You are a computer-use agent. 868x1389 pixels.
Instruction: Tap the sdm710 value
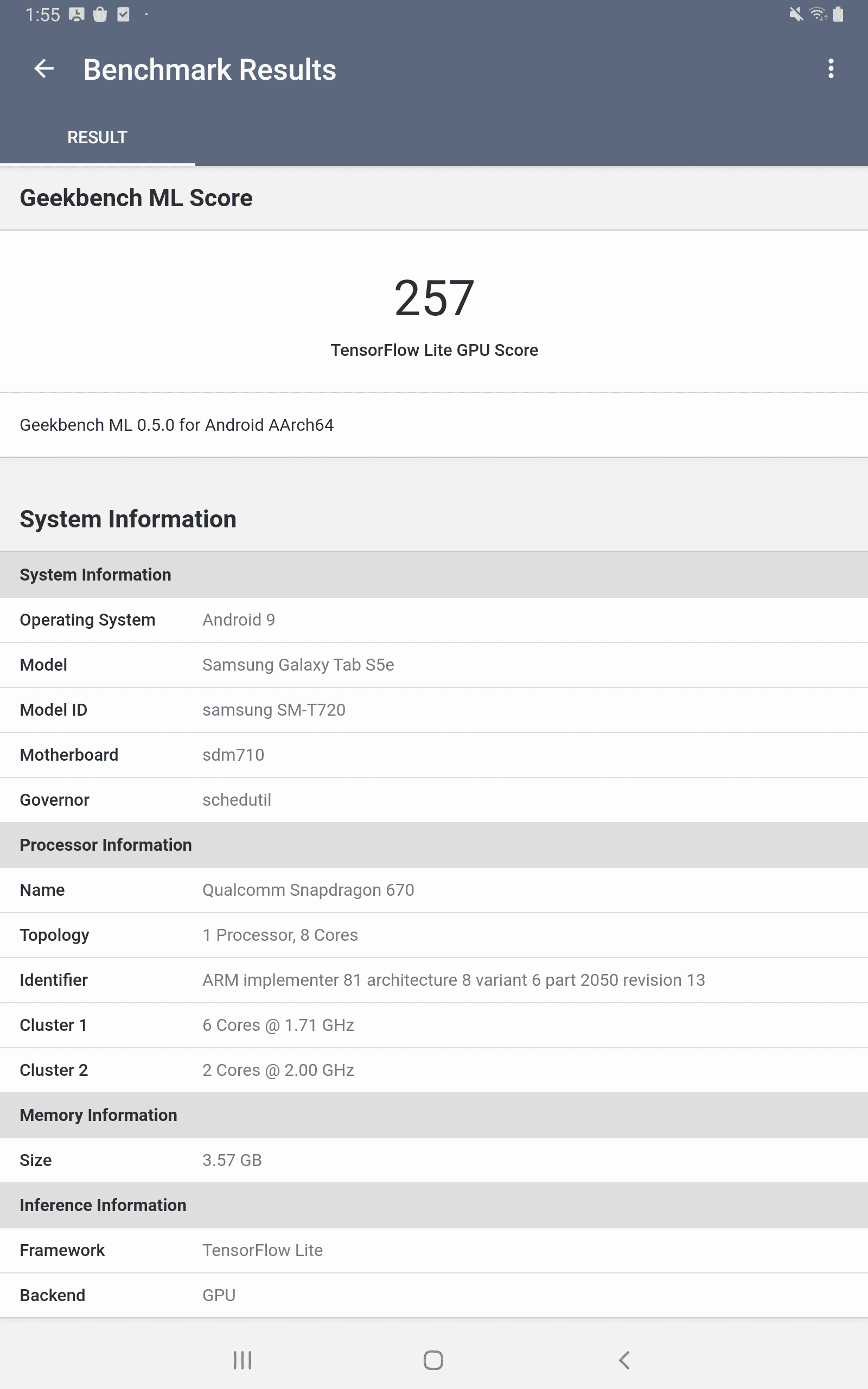pyautogui.click(x=233, y=755)
